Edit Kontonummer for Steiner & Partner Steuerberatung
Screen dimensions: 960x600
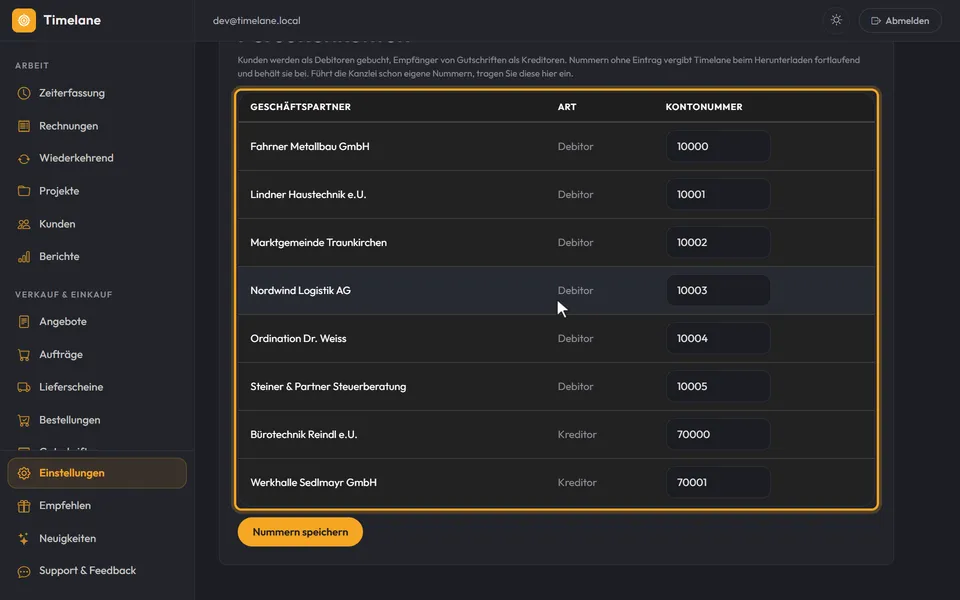pyautogui.click(x=718, y=386)
